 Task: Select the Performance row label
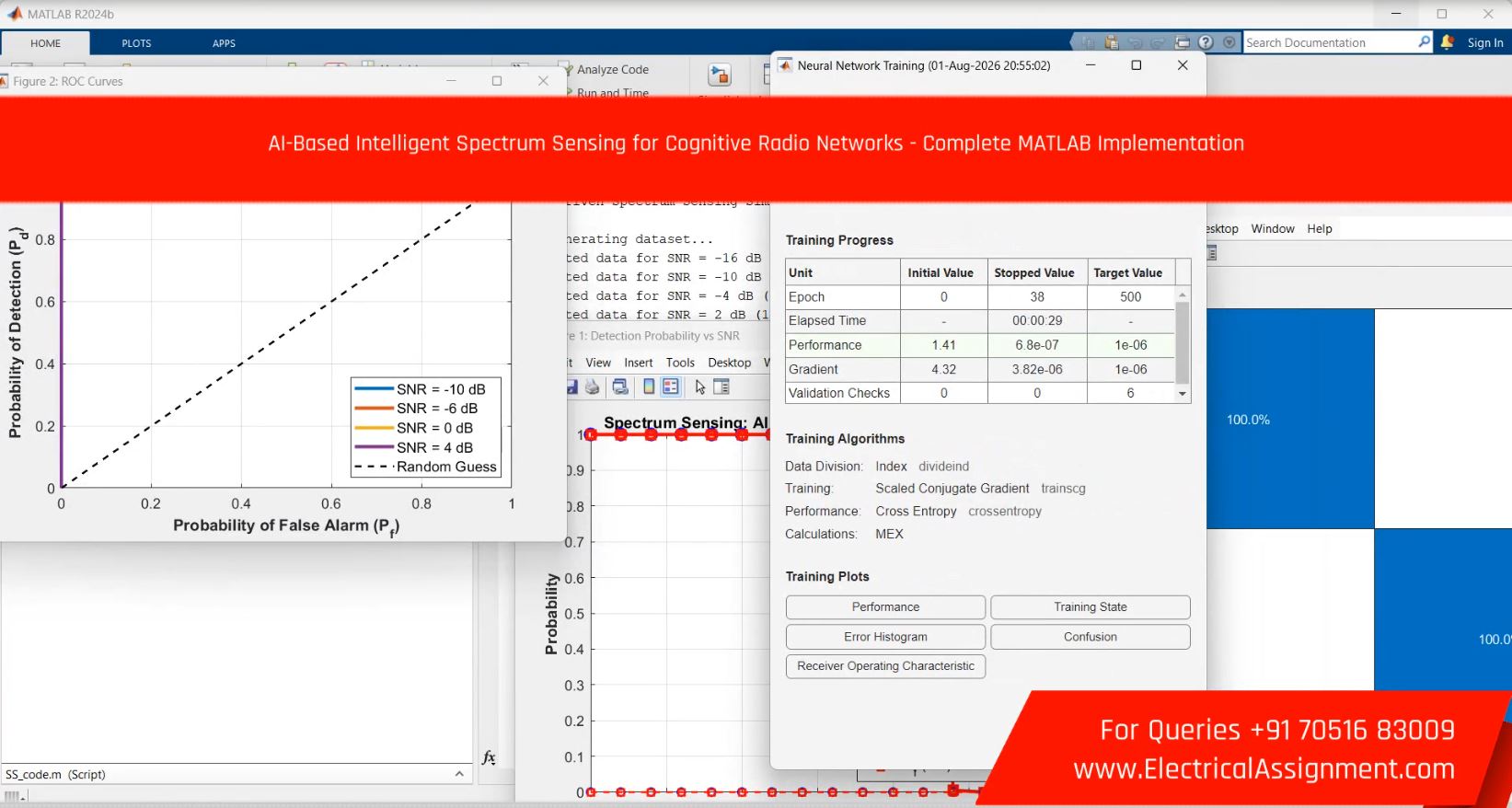(825, 345)
